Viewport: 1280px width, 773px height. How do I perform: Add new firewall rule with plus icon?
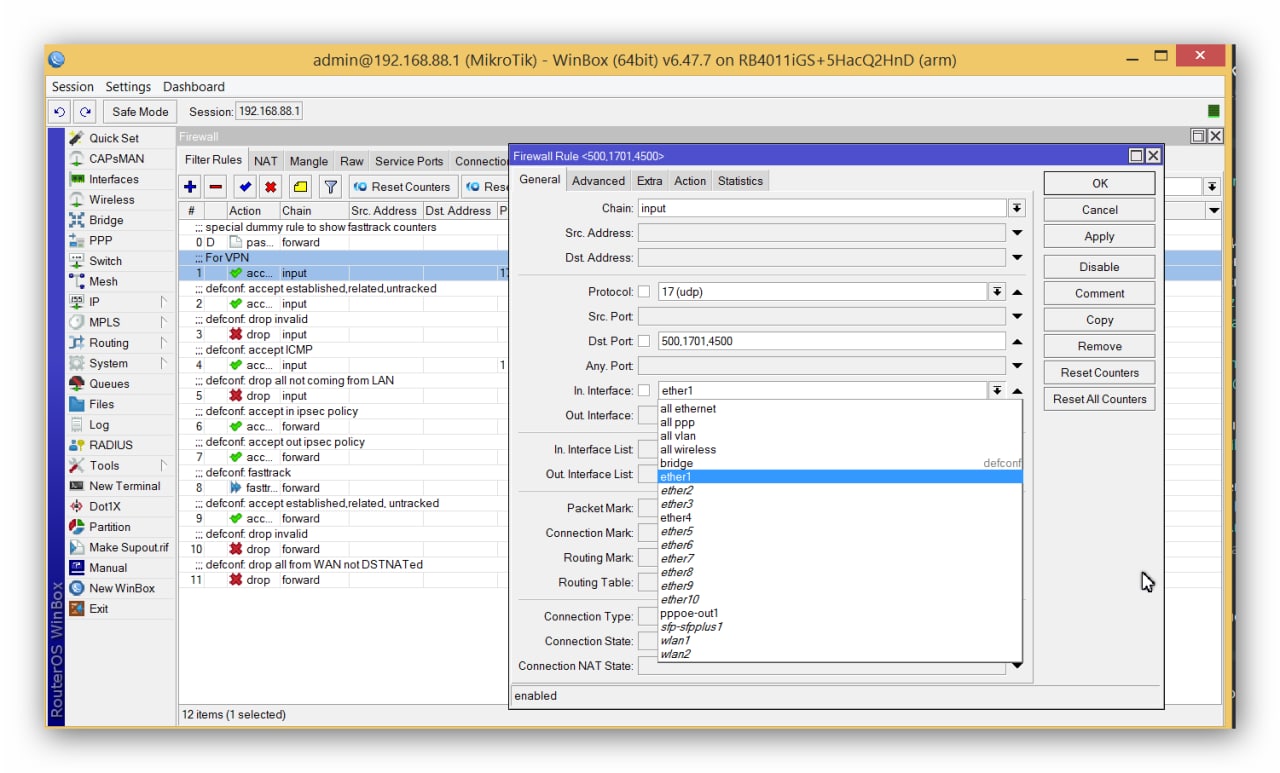(x=191, y=187)
